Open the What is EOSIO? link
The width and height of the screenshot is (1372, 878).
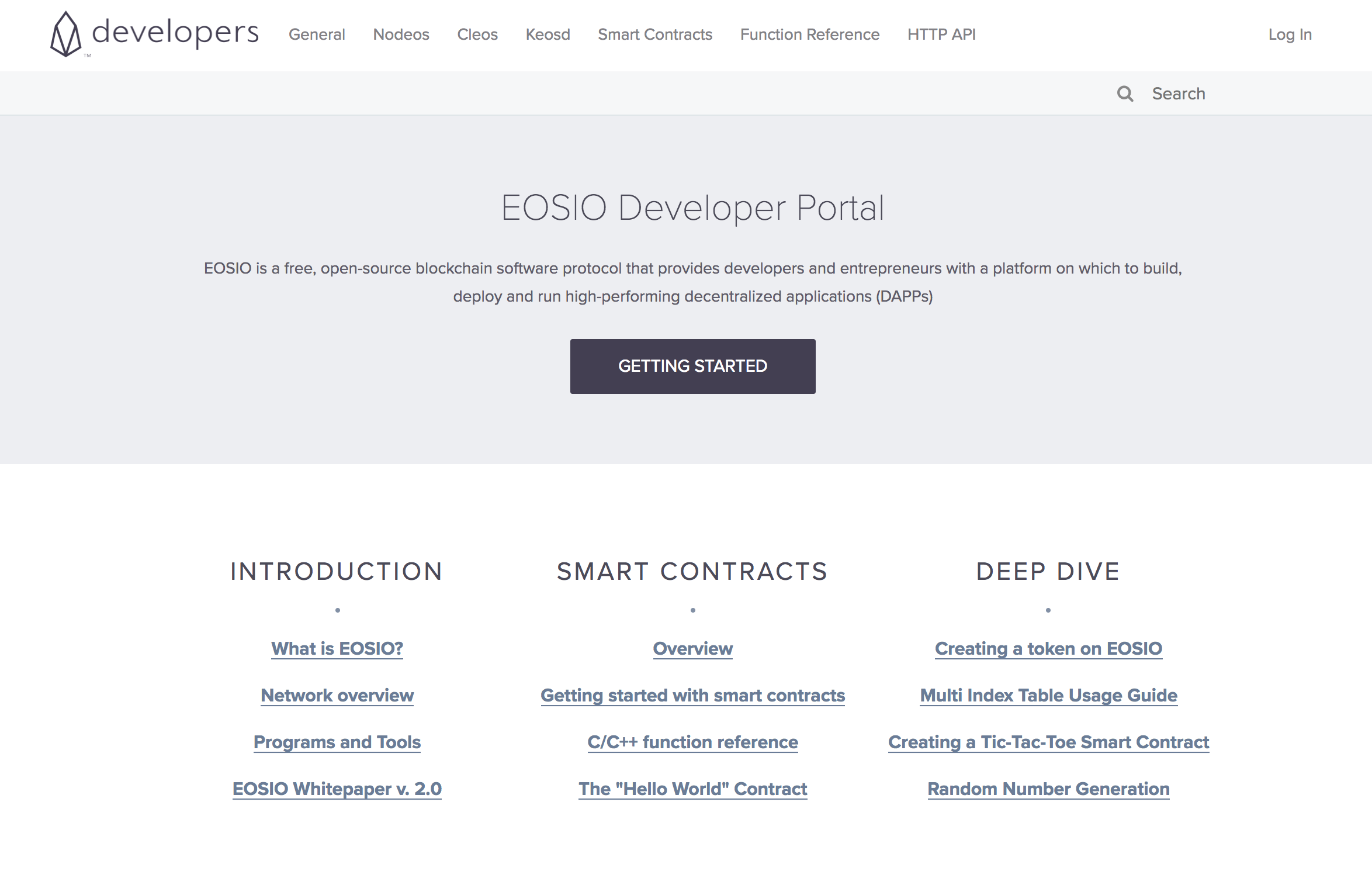[x=337, y=648]
